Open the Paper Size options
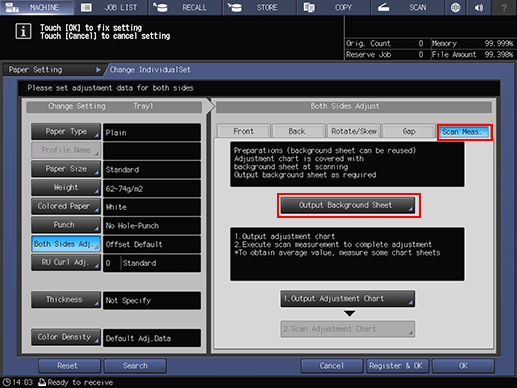This screenshot has height=388, width=517. [66, 169]
